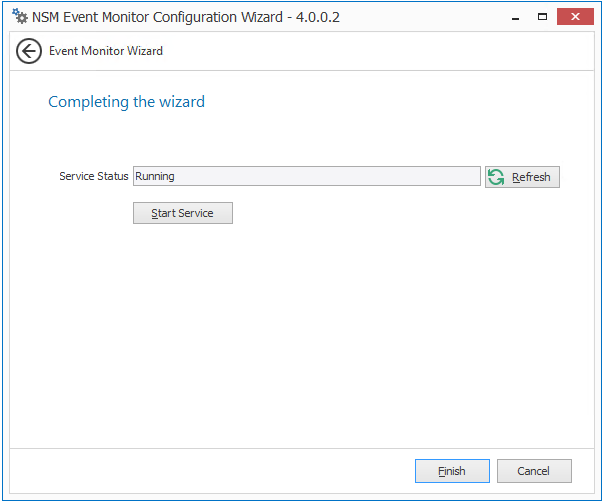604x504 pixels.
Task: Click the Completing the wizard heading
Action: tap(126, 102)
